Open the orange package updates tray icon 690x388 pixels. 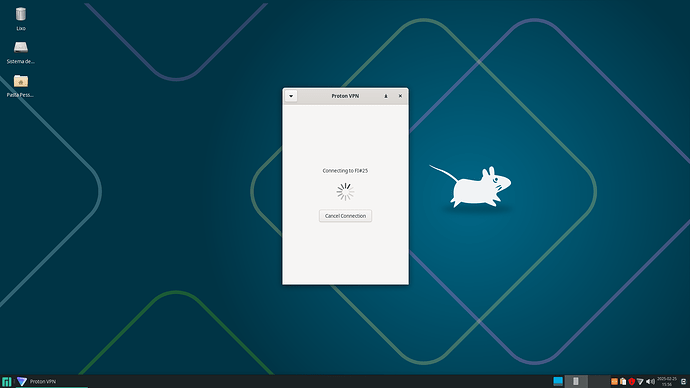(x=614, y=381)
